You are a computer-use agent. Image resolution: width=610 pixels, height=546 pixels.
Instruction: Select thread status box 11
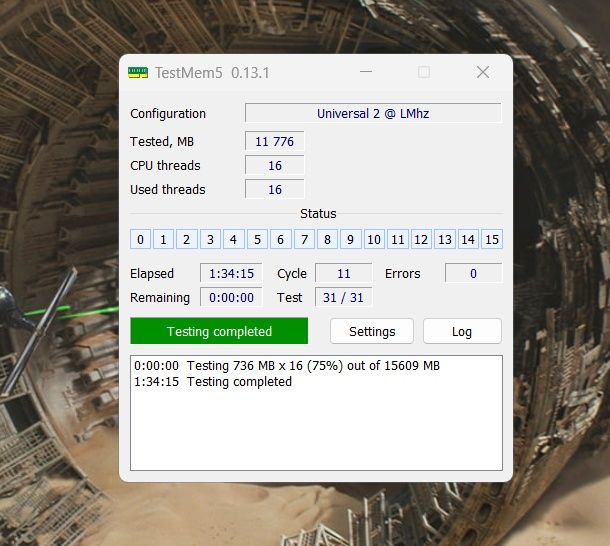(x=398, y=239)
